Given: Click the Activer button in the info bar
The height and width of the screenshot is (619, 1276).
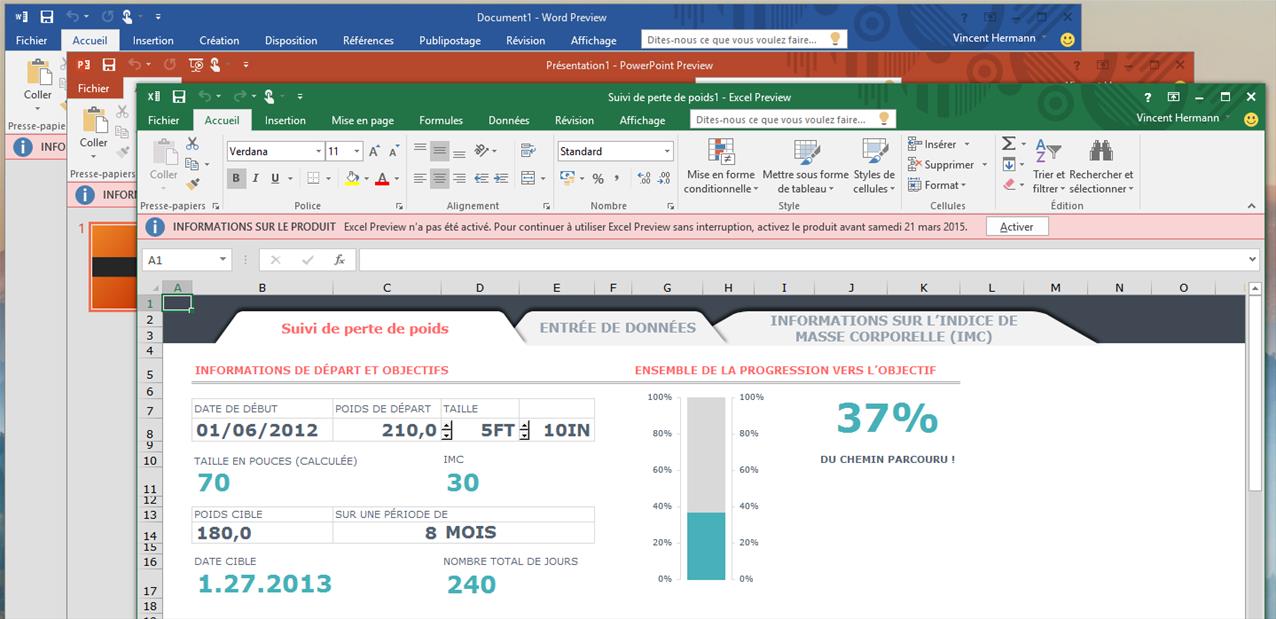Looking at the screenshot, I should (1016, 227).
